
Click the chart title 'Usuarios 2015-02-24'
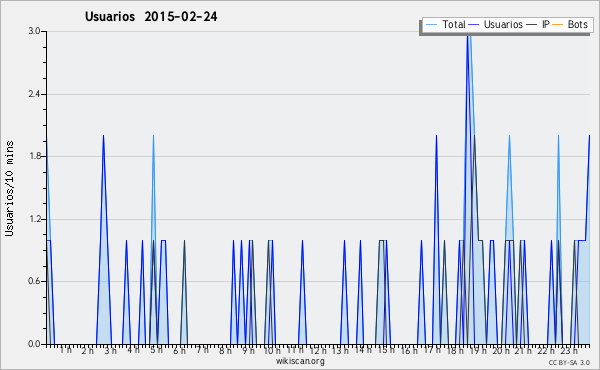click(151, 17)
